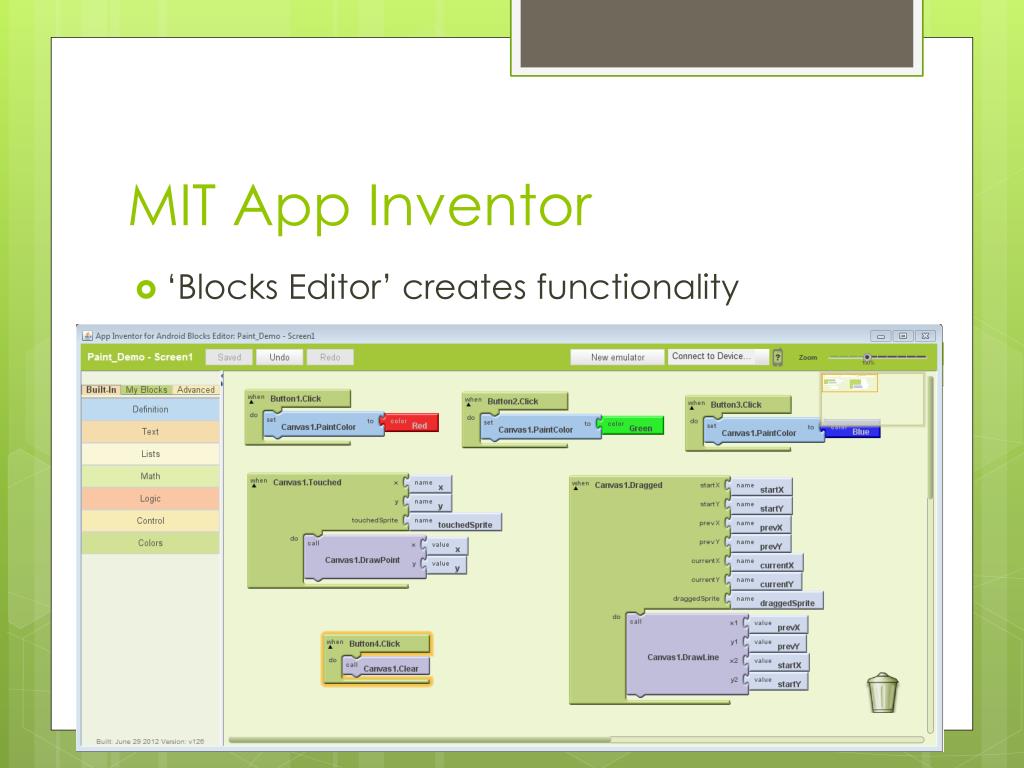Open the Colors block drawer
The width and height of the screenshot is (1024, 768).
150,543
